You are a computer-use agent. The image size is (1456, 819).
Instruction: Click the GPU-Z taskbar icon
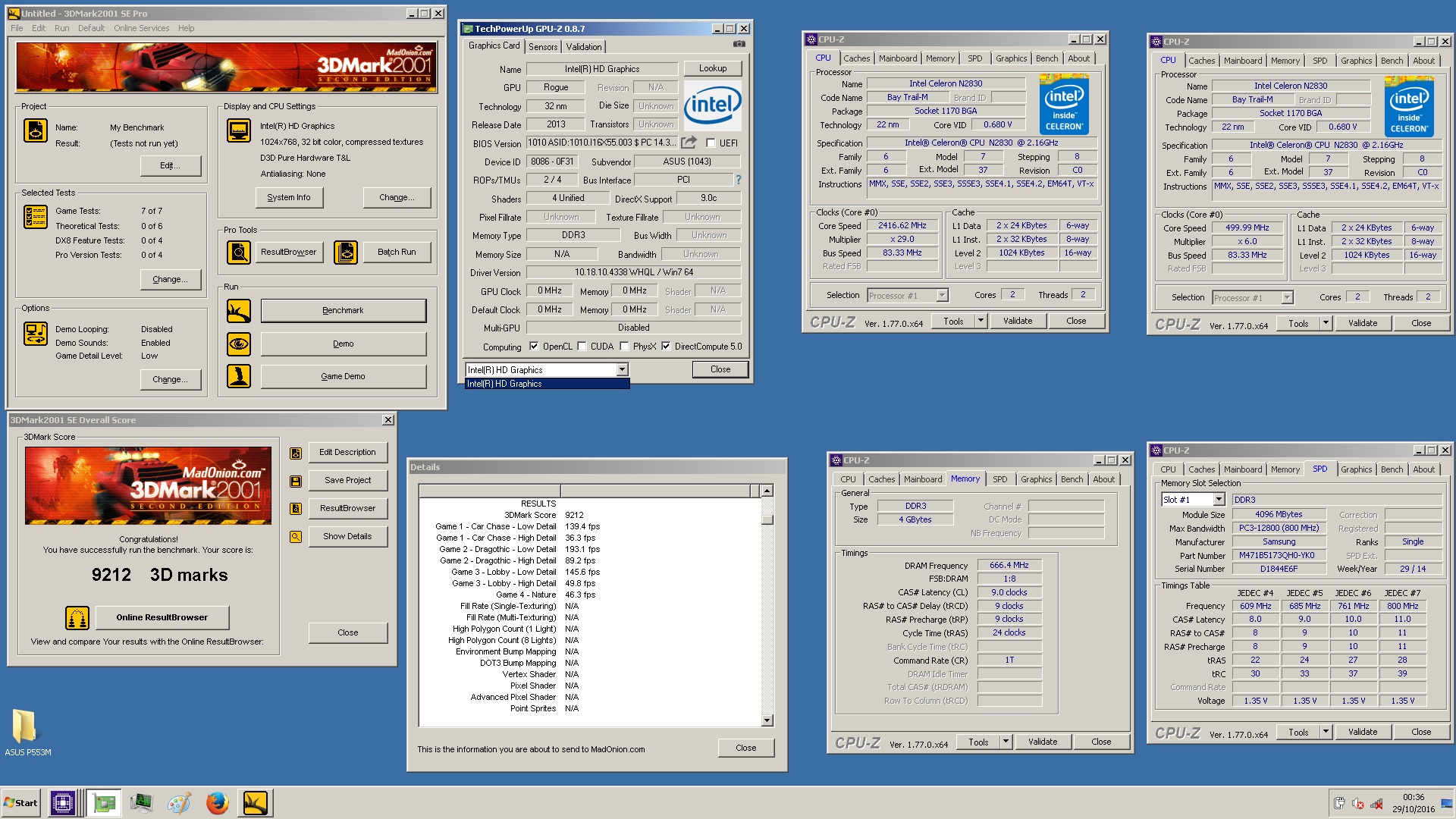click(104, 803)
